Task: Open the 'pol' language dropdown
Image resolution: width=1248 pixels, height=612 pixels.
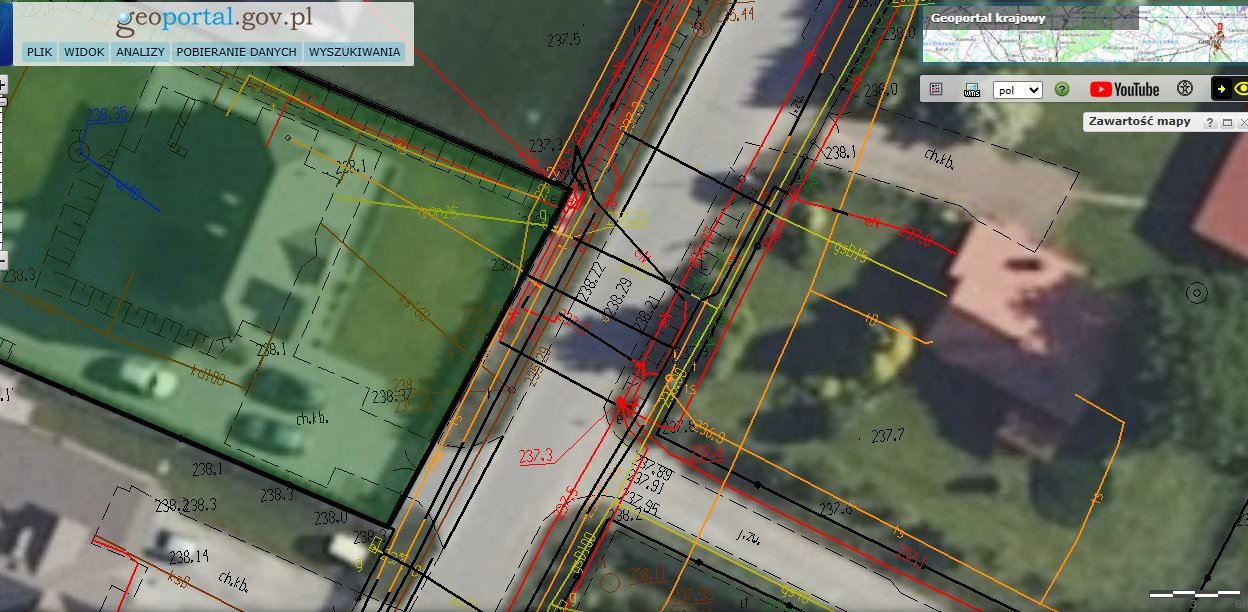Action: pyautogui.click(x=1017, y=90)
